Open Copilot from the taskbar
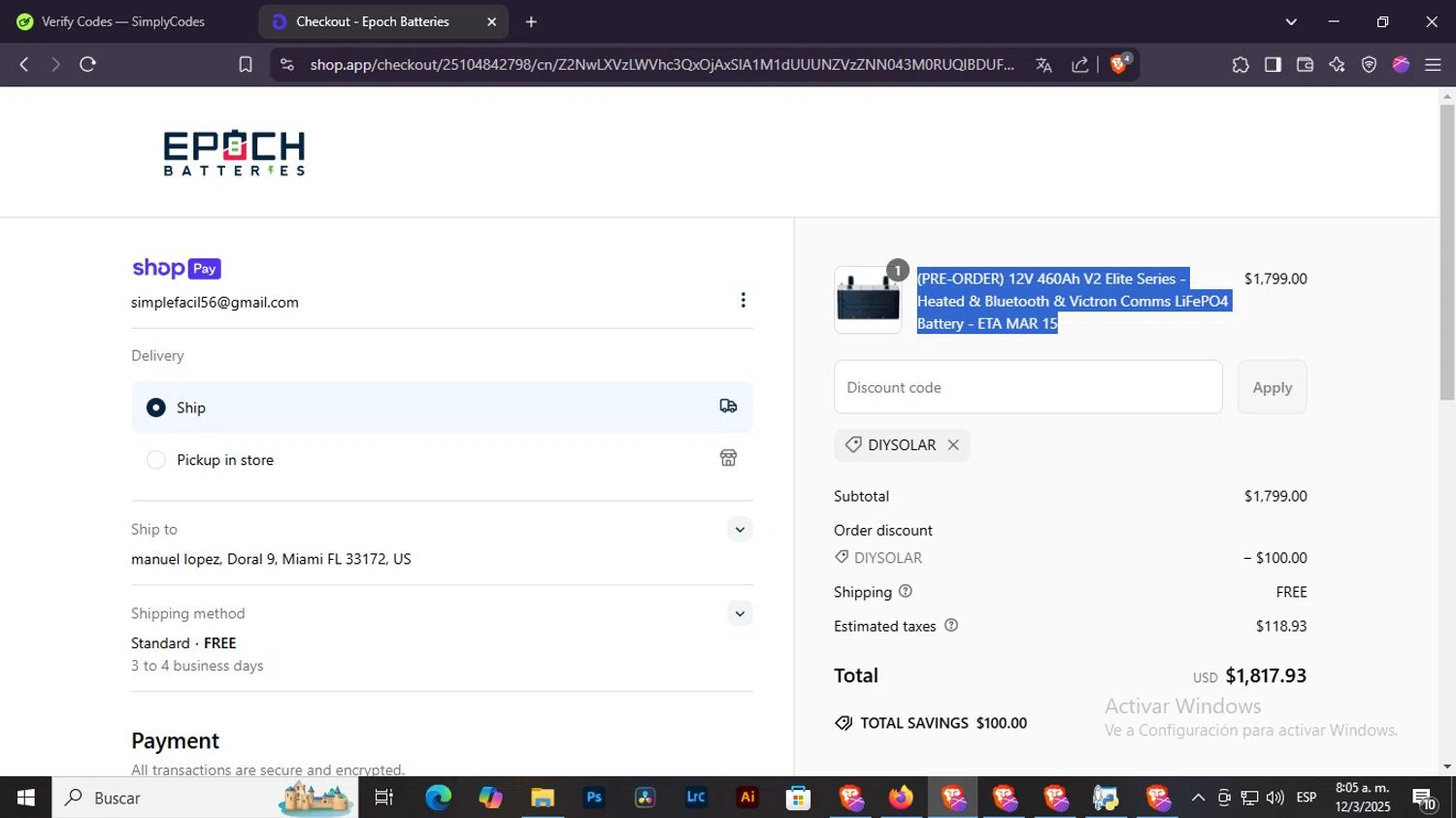Image resolution: width=1456 pixels, height=818 pixels. pyautogui.click(x=490, y=798)
